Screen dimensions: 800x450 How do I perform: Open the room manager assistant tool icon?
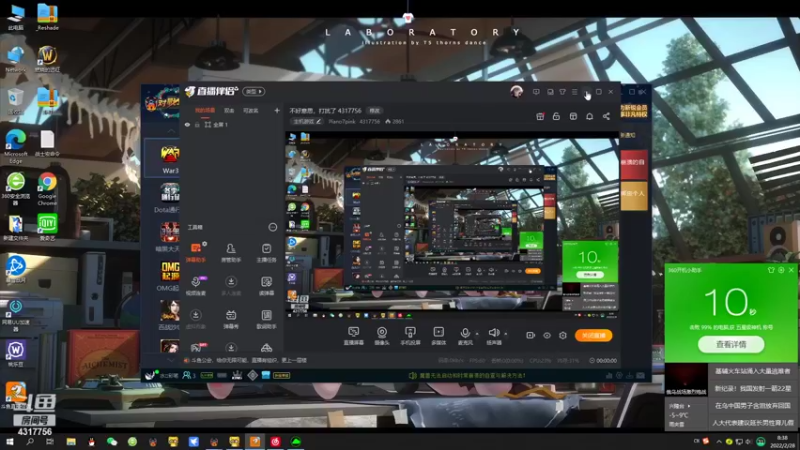[x=231, y=248]
